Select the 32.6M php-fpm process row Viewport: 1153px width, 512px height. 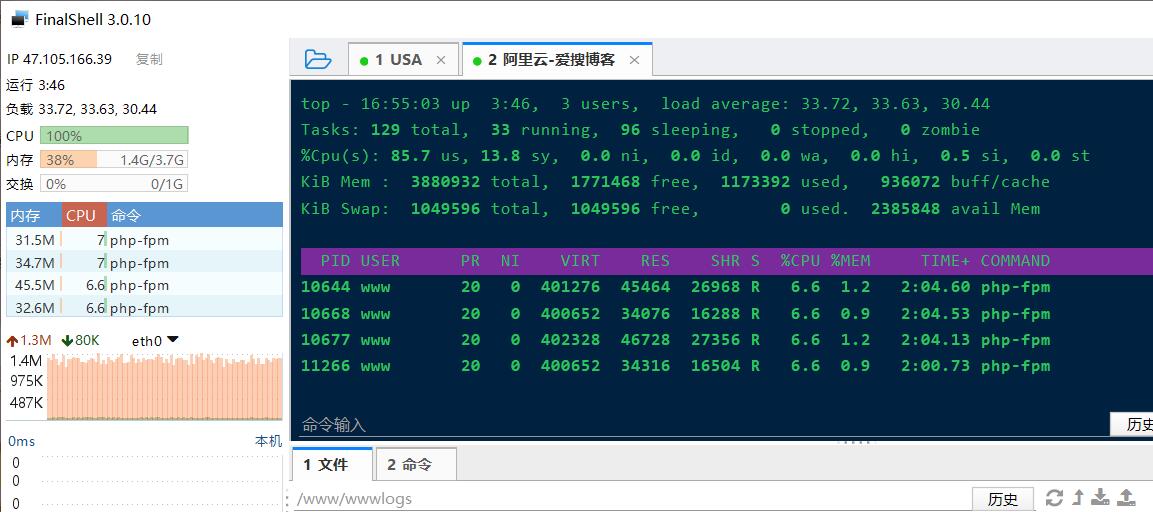pyautogui.click(x=144, y=307)
